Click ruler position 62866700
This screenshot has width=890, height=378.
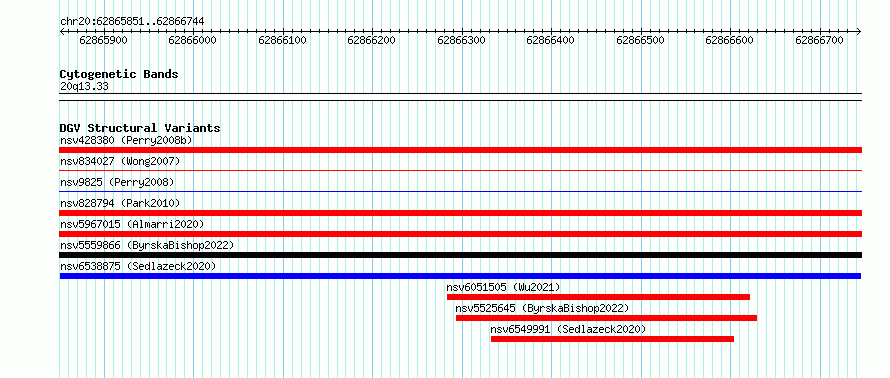[x=820, y=41]
